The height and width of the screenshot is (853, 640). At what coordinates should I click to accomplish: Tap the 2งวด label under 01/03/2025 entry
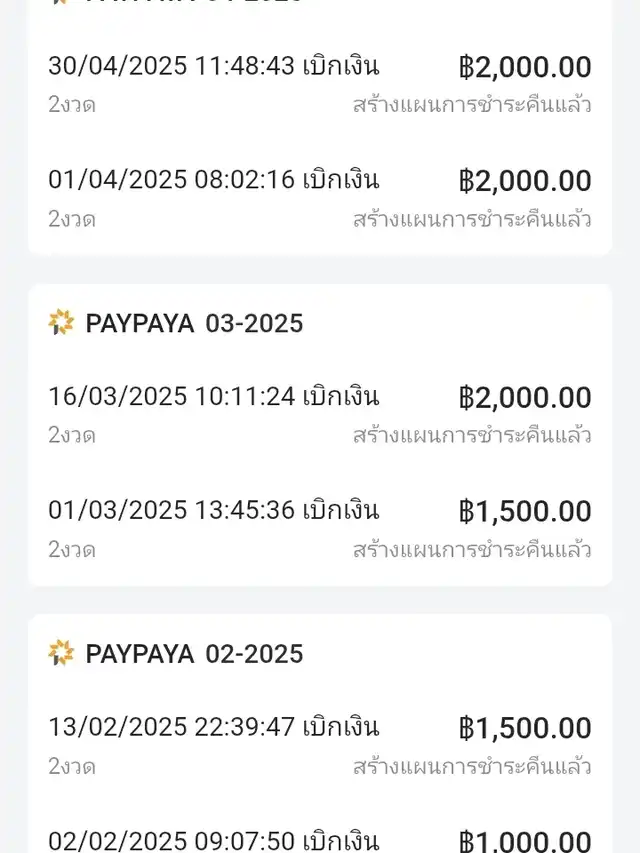(x=72, y=550)
